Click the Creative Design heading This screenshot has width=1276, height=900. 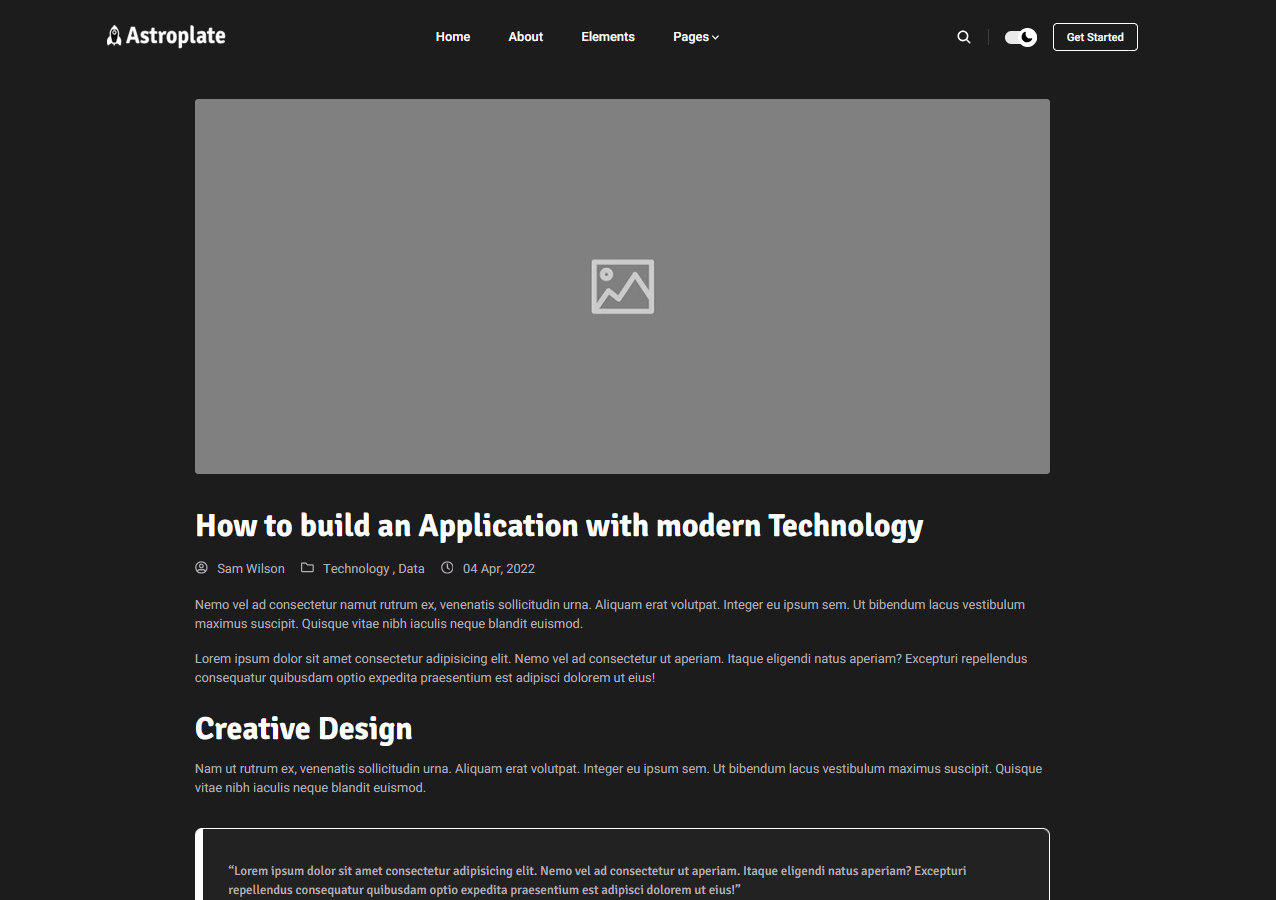coord(303,728)
